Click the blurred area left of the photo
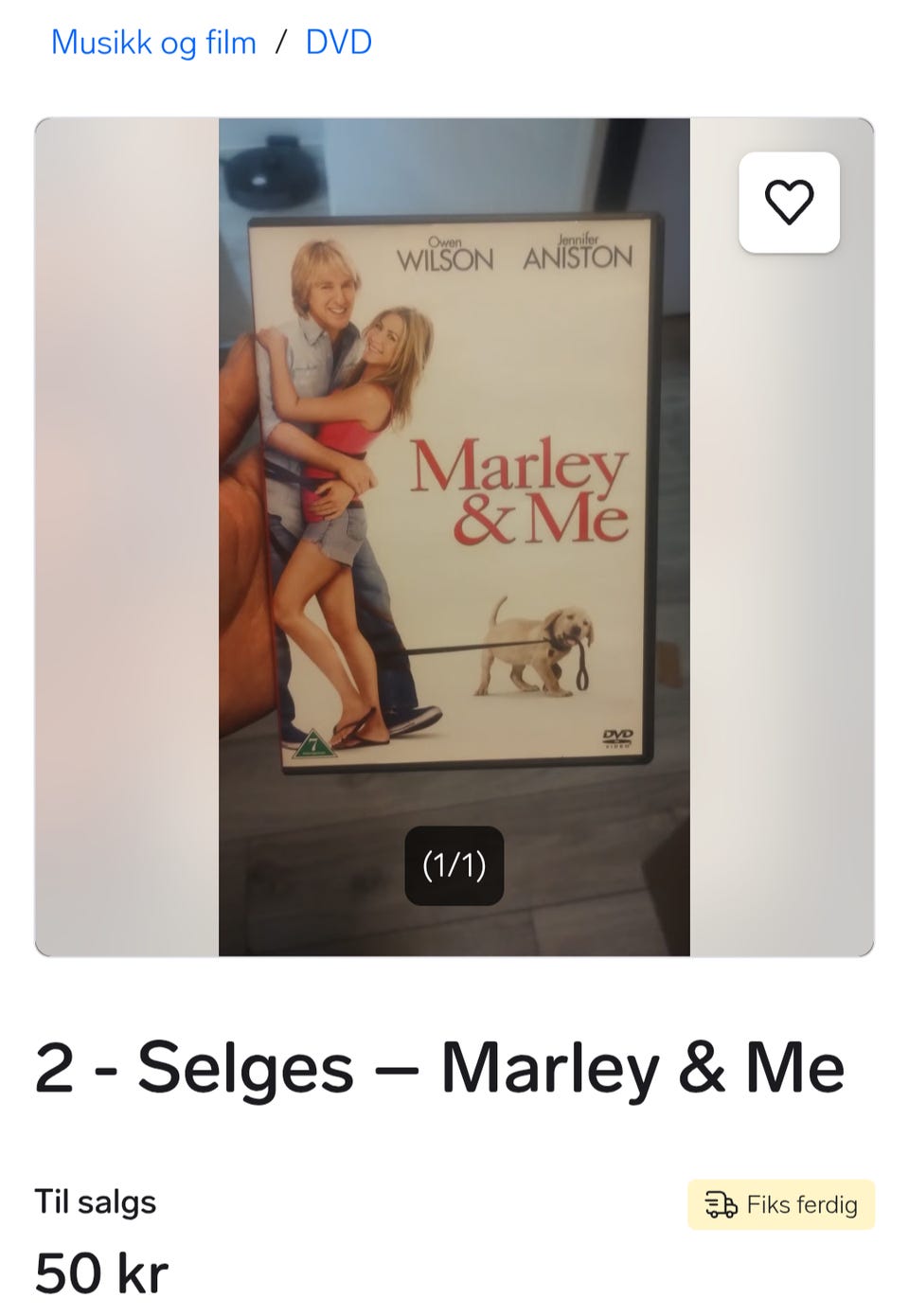The image size is (909, 1316). pyautogui.click(x=127, y=537)
